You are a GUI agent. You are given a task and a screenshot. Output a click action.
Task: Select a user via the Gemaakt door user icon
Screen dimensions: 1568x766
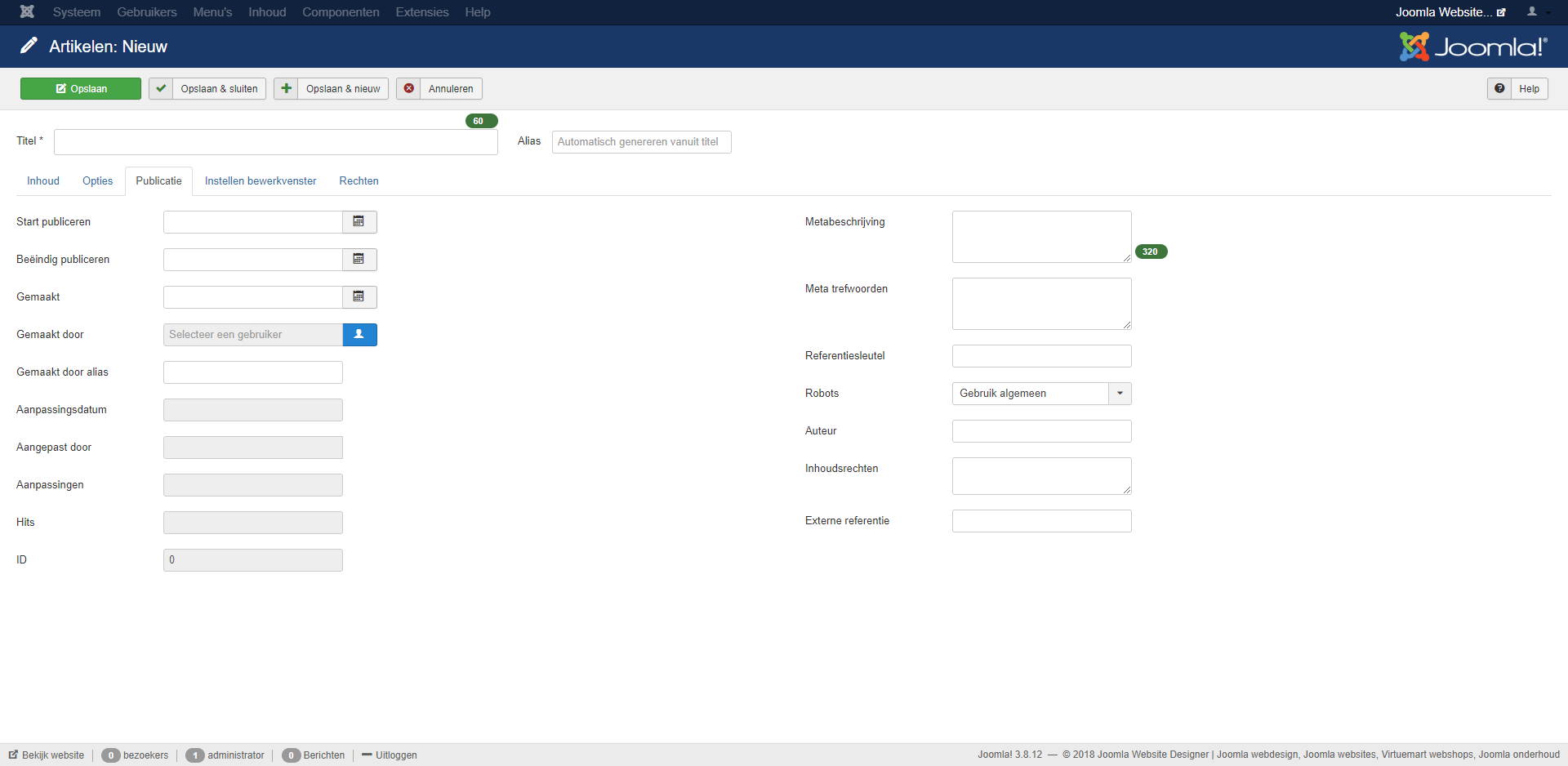(359, 334)
